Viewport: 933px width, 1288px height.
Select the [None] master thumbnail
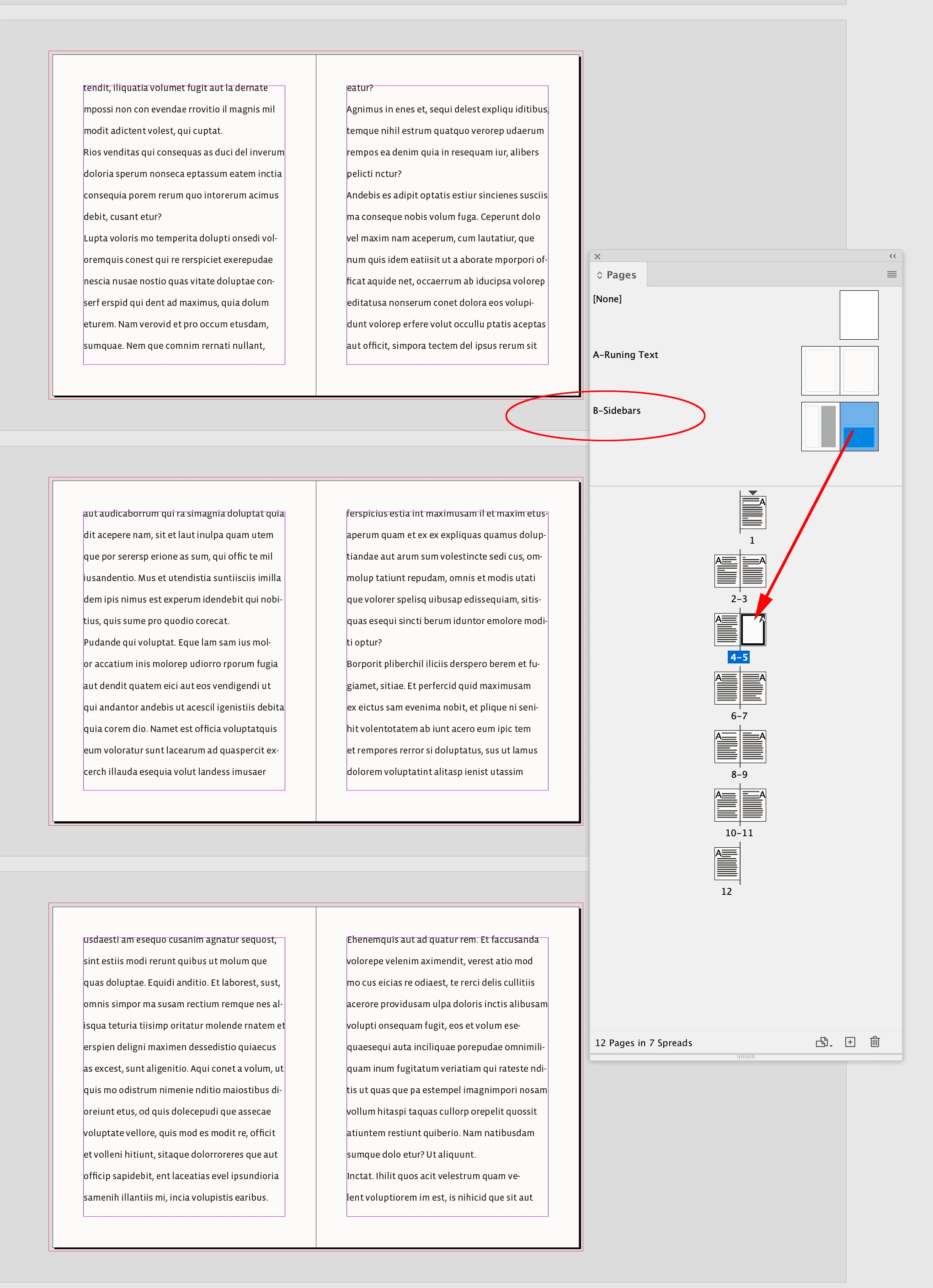click(858, 315)
